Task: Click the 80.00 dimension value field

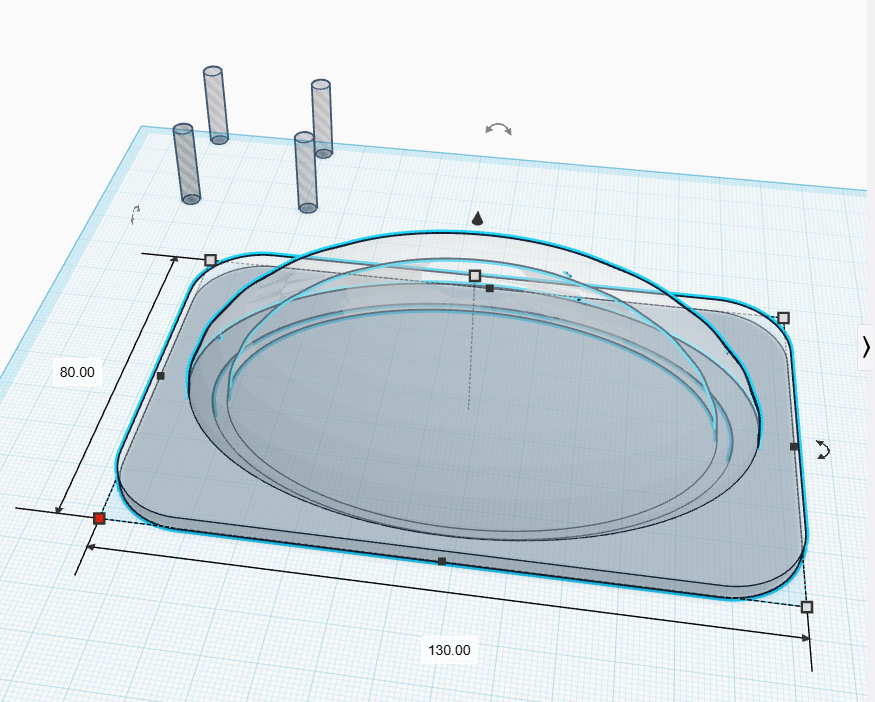Action: tap(77, 372)
